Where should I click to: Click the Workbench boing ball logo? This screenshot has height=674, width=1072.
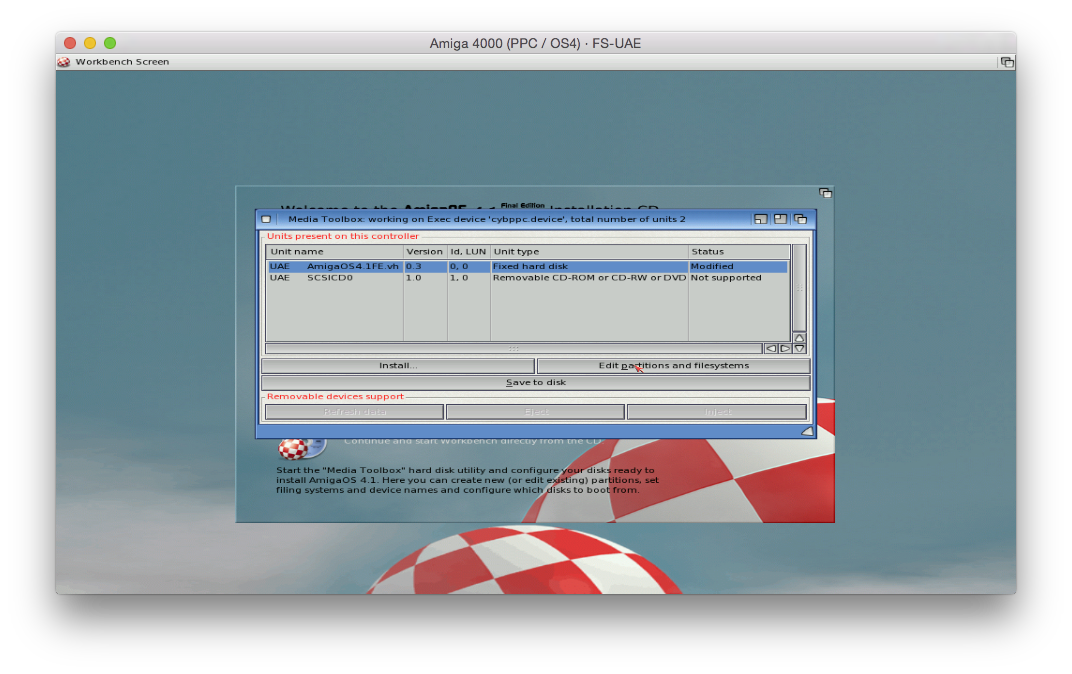click(64, 62)
